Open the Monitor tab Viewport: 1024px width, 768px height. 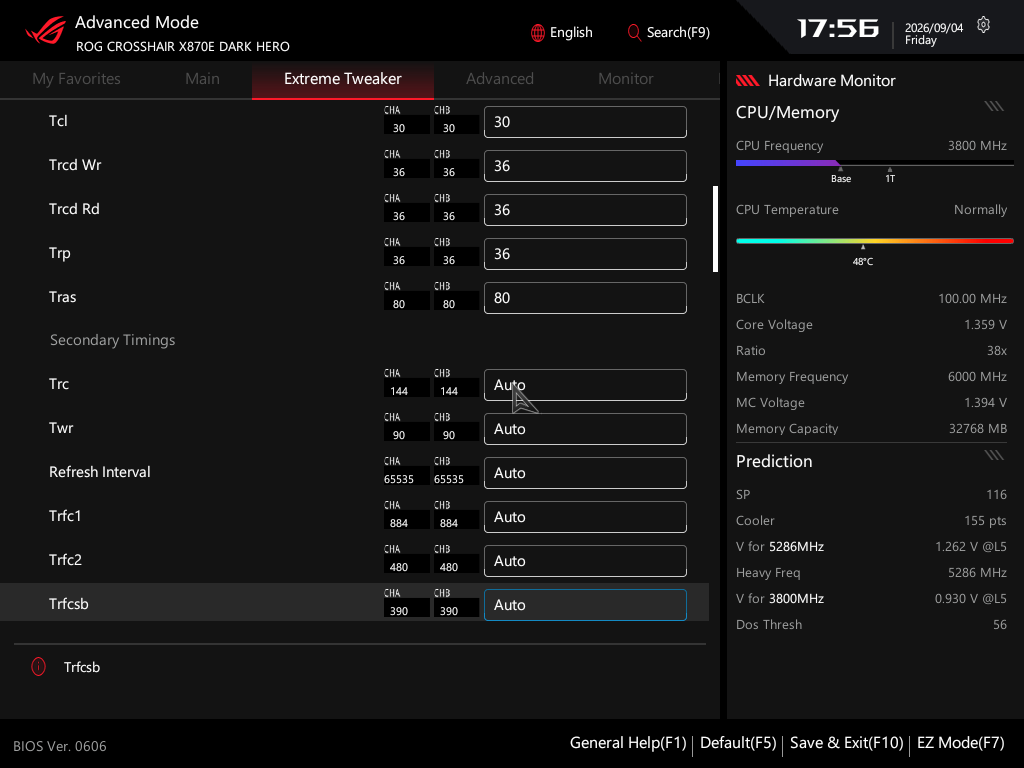point(626,79)
